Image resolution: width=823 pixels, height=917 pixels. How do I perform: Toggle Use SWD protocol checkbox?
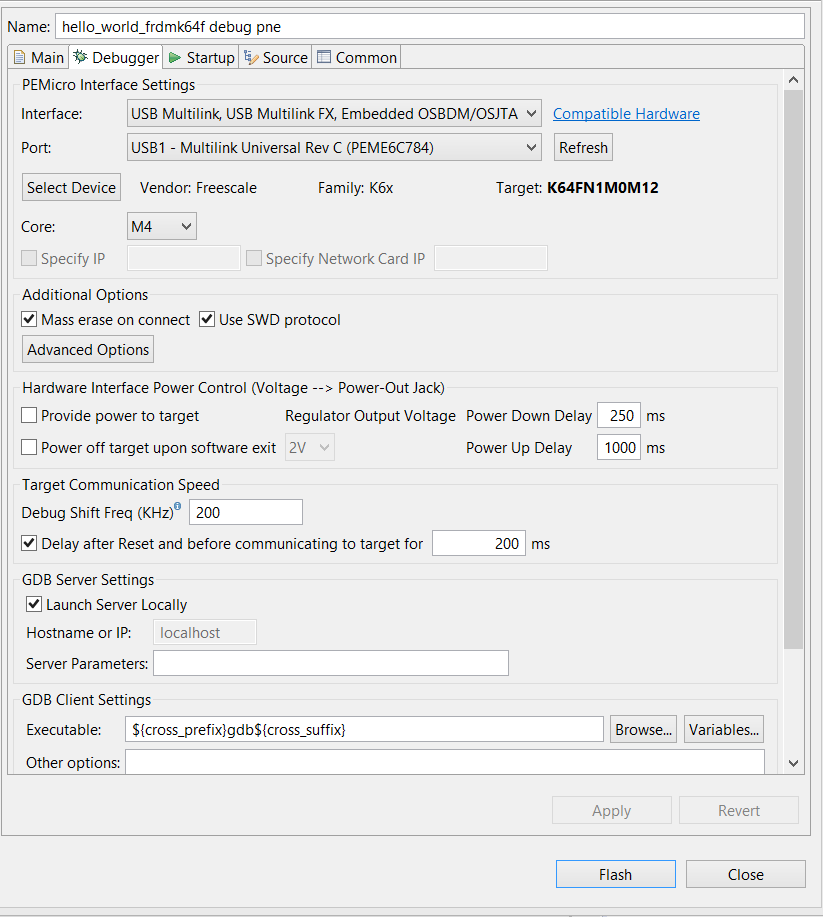pyautogui.click(x=208, y=320)
